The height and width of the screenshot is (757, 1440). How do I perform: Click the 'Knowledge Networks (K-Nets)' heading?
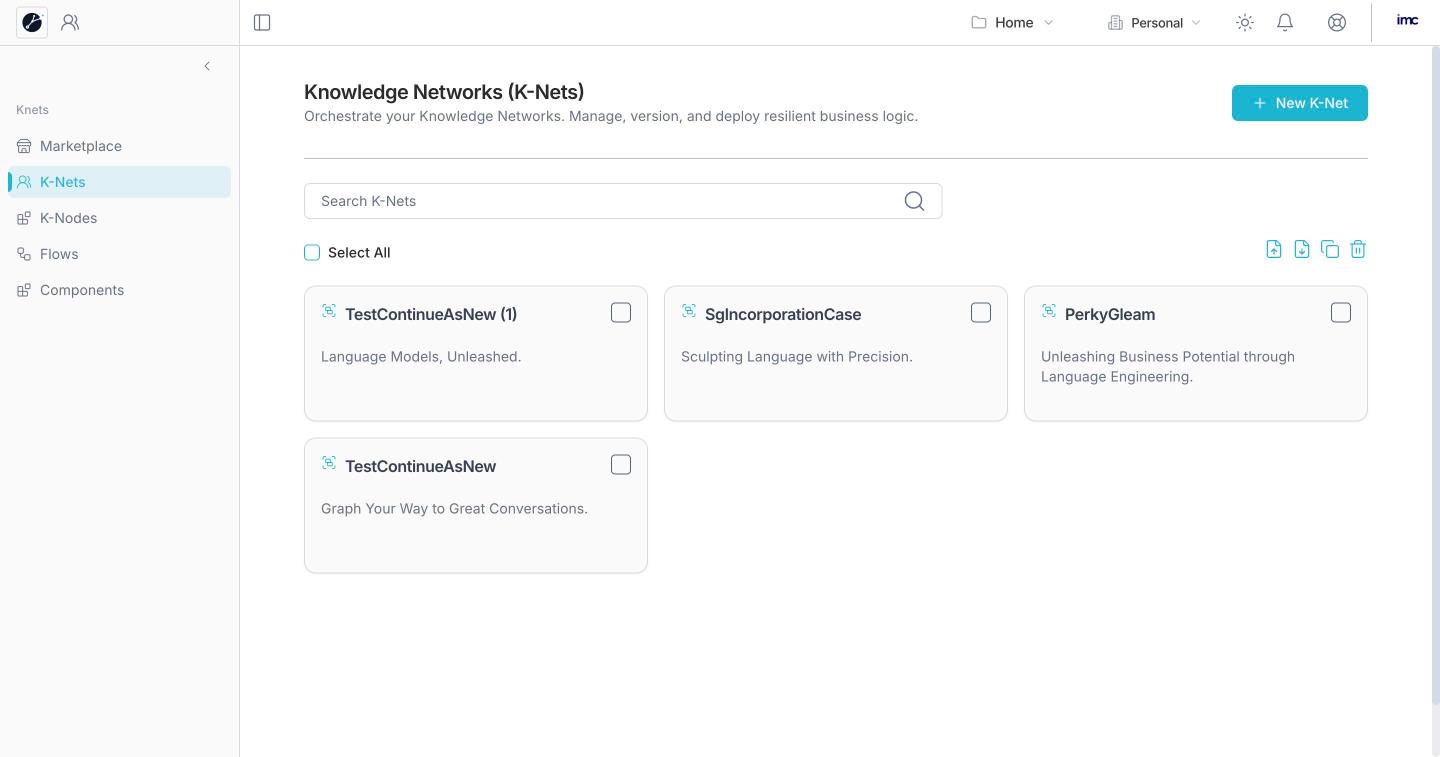click(444, 92)
